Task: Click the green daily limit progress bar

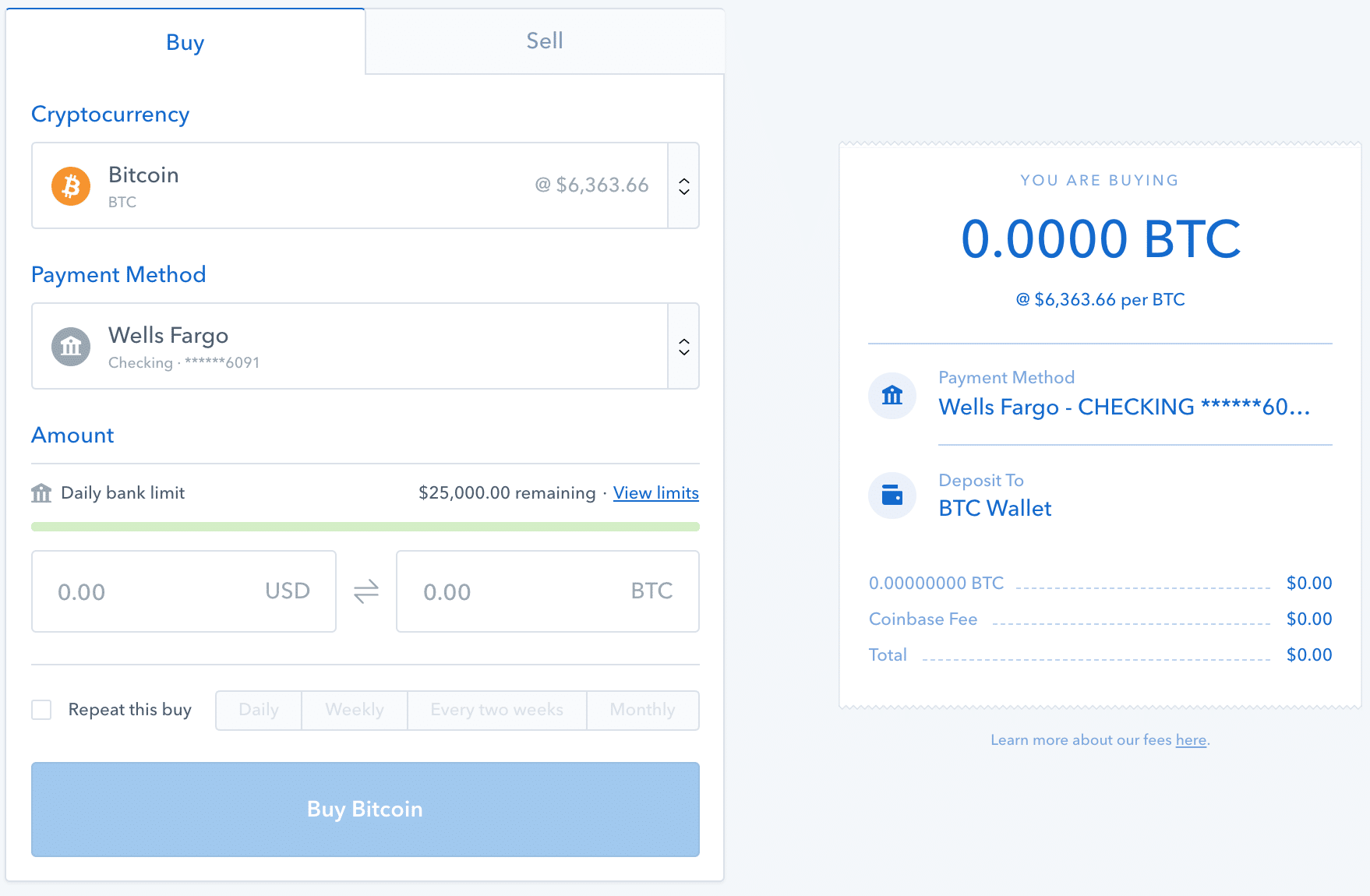Action: click(365, 527)
